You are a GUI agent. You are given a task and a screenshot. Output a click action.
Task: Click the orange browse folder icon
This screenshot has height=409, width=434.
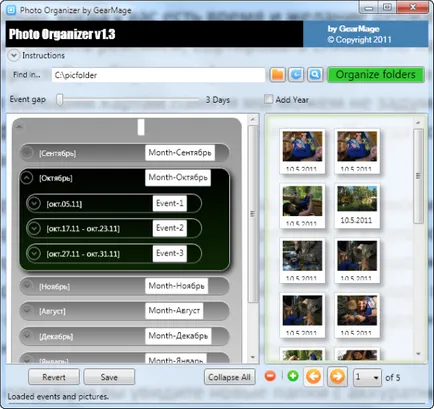(x=277, y=74)
